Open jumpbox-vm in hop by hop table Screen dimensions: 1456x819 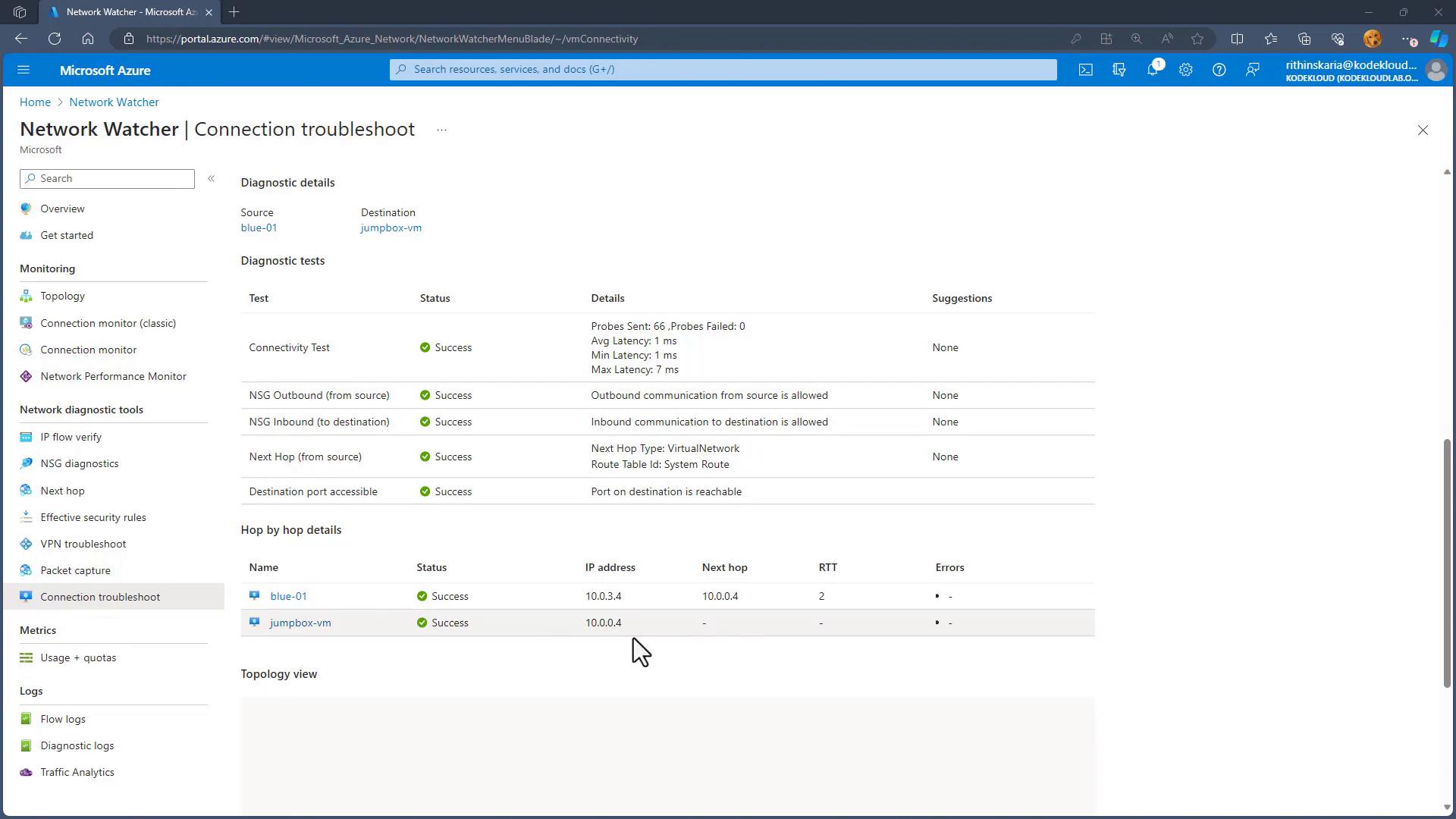click(x=300, y=623)
